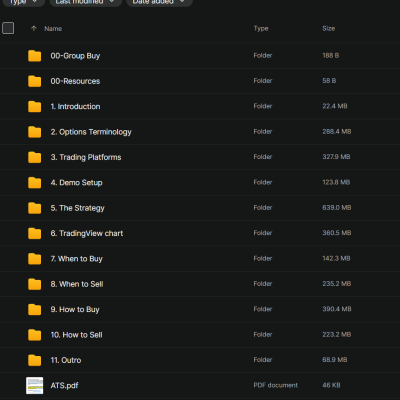Click the 5. The Strategy folder icon
The height and width of the screenshot is (400, 400).
click(x=35, y=208)
